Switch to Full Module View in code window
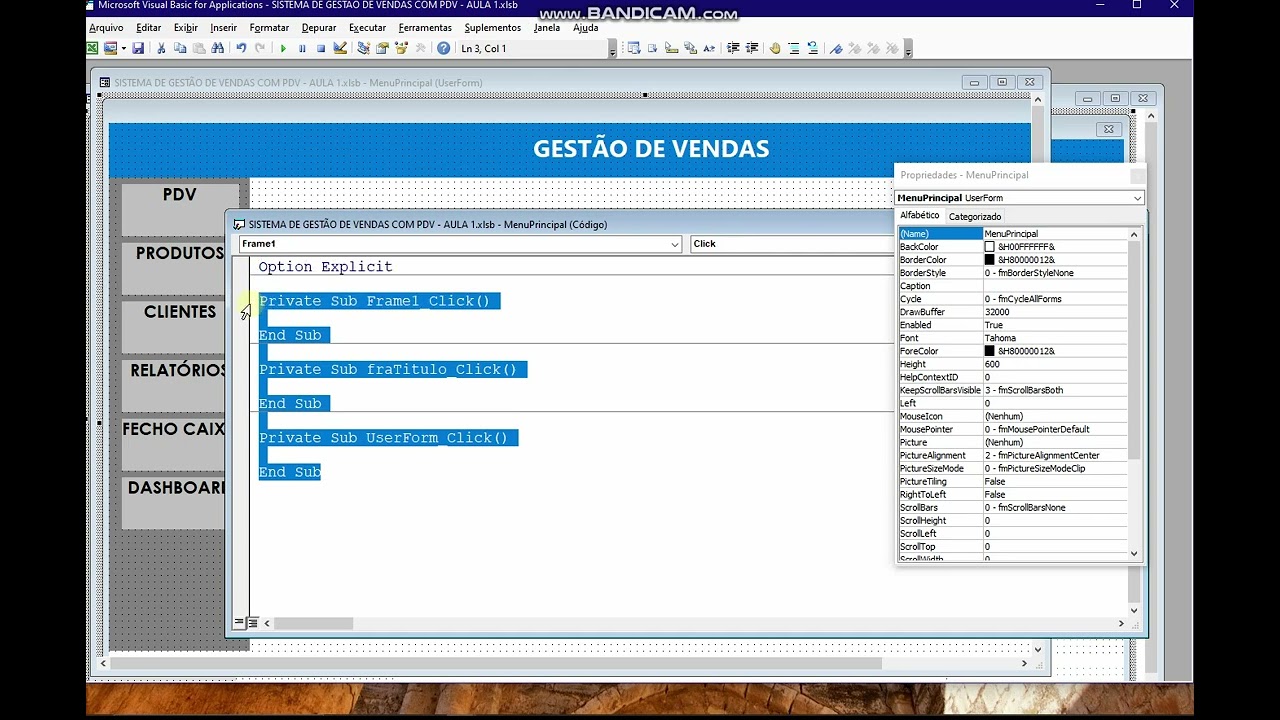The width and height of the screenshot is (1280, 720). (253, 623)
